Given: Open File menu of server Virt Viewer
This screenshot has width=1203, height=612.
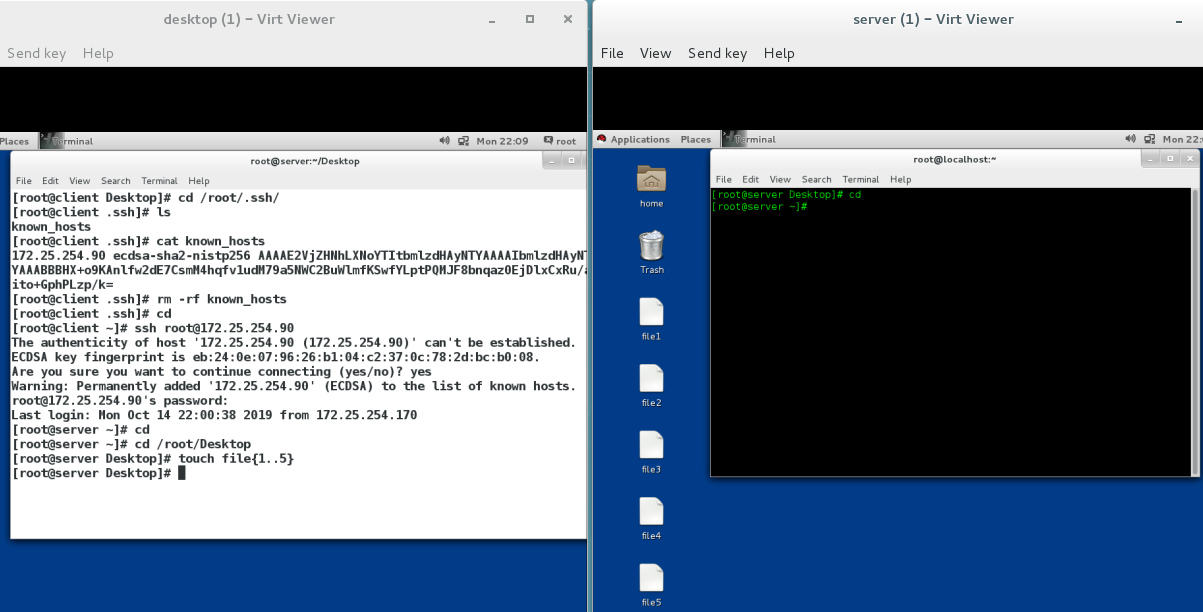Looking at the screenshot, I should [612, 53].
